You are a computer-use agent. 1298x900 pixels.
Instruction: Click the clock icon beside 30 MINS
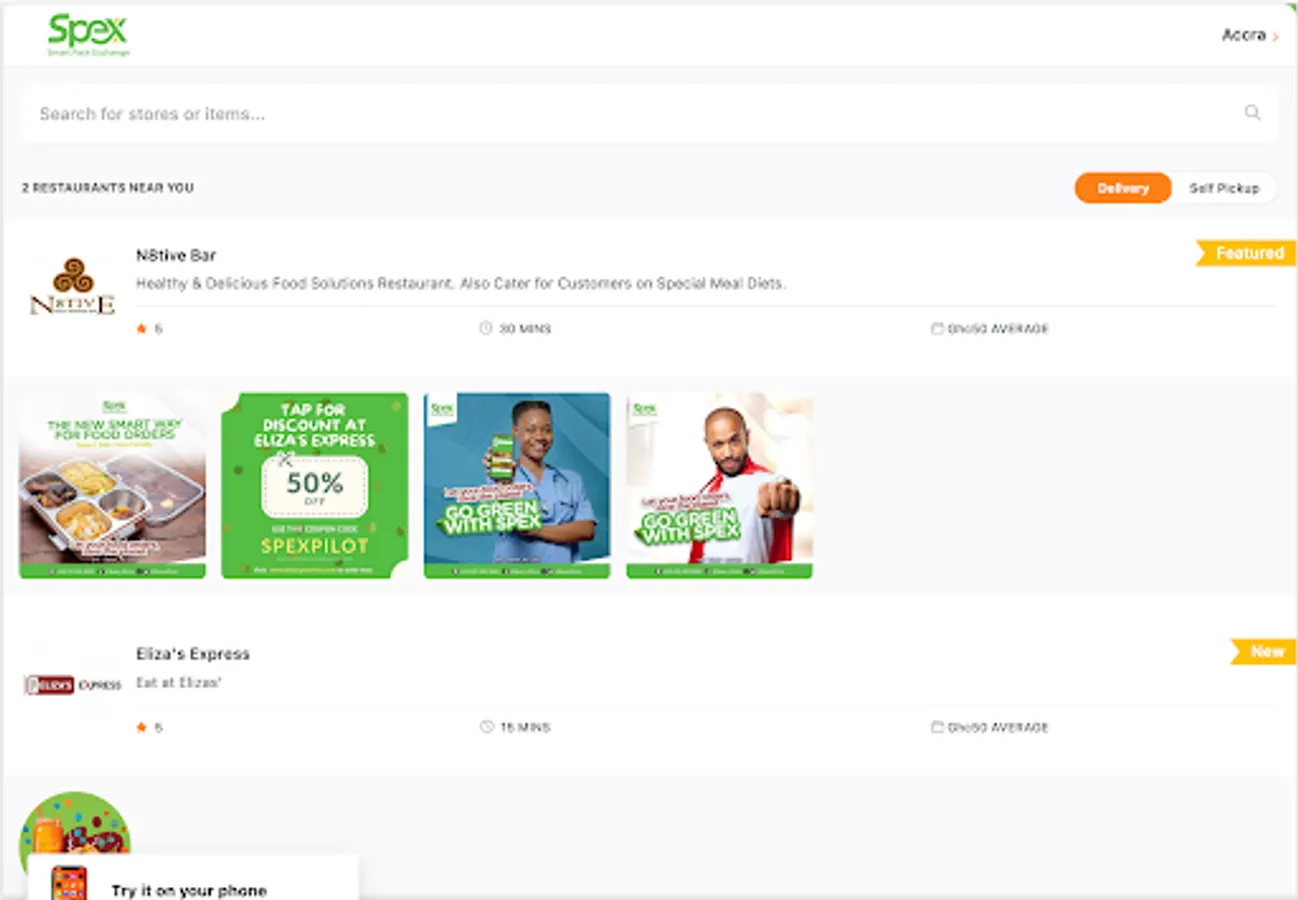point(486,328)
